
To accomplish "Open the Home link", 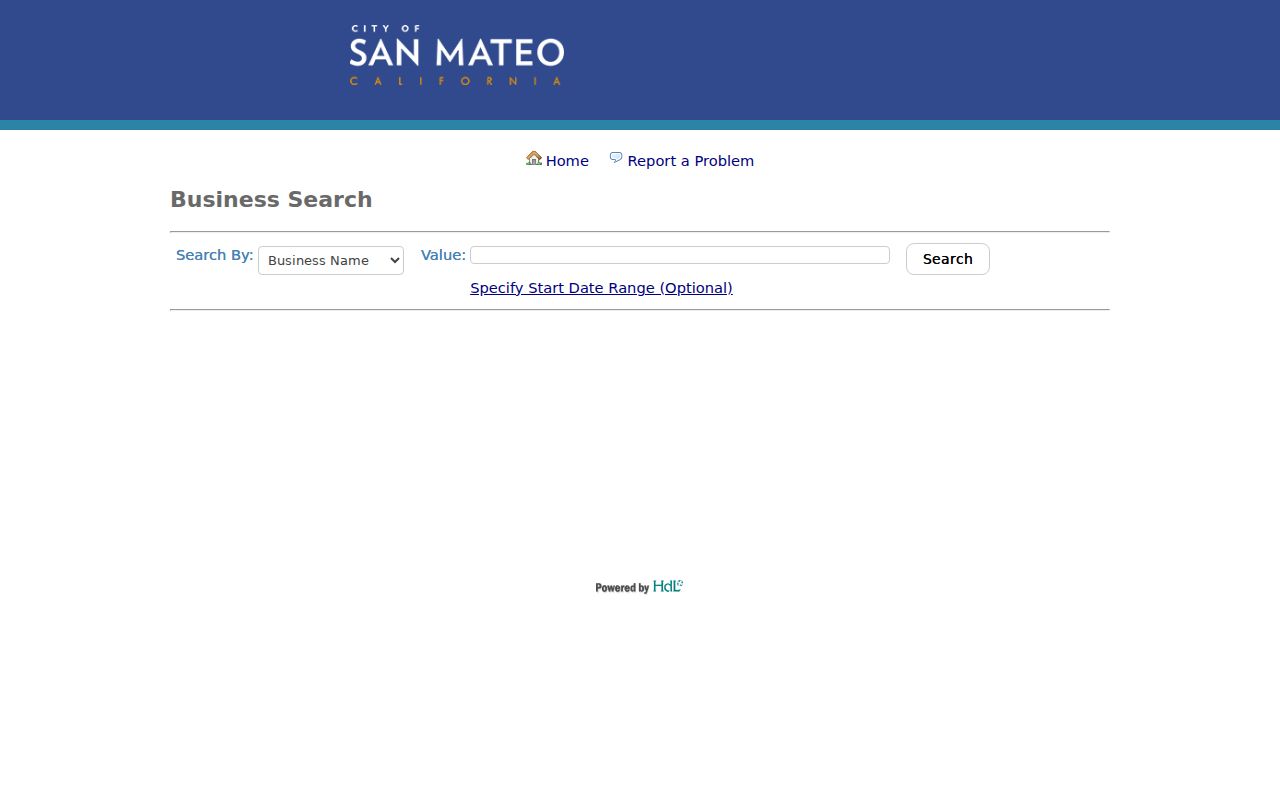I will click(x=567, y=161).
